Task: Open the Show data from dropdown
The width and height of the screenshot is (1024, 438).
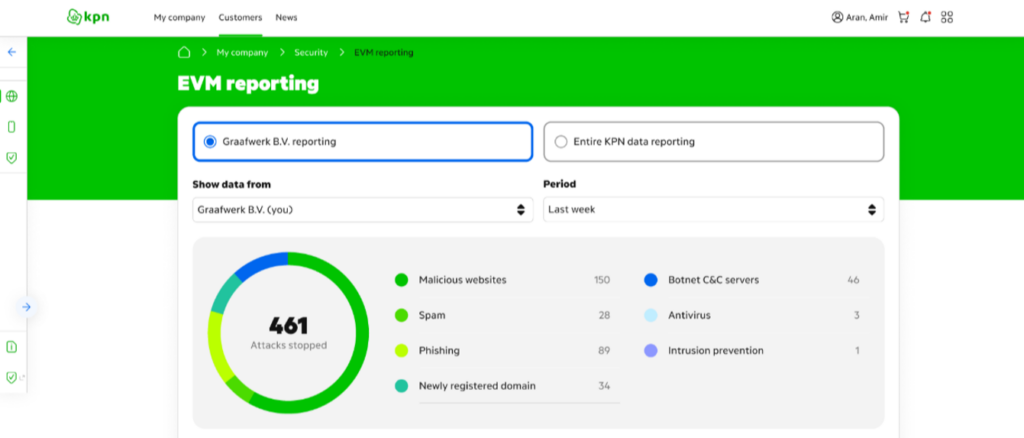Action: pyautogui.click(x=362, y=210)
